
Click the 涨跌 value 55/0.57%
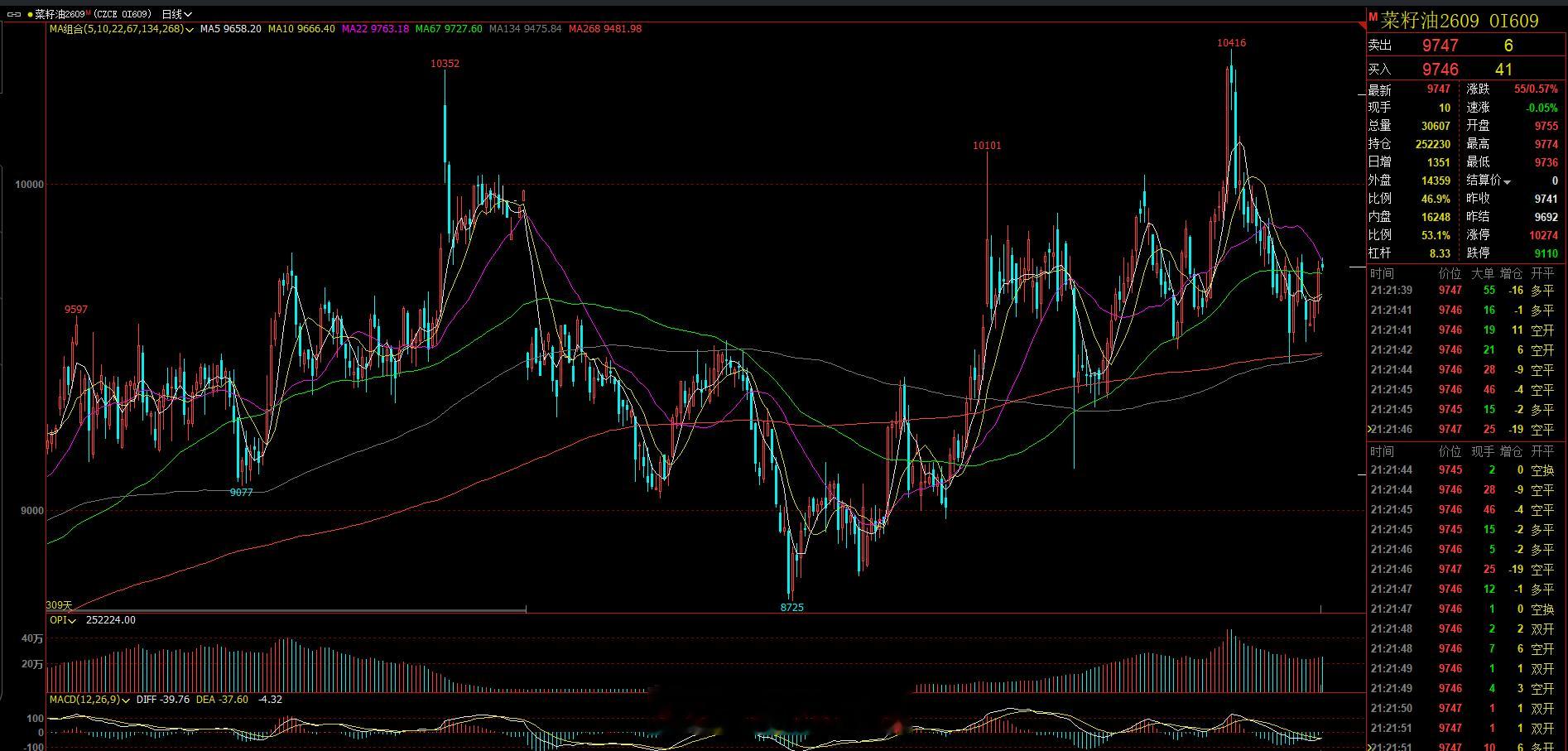[x=1536, y=89]
